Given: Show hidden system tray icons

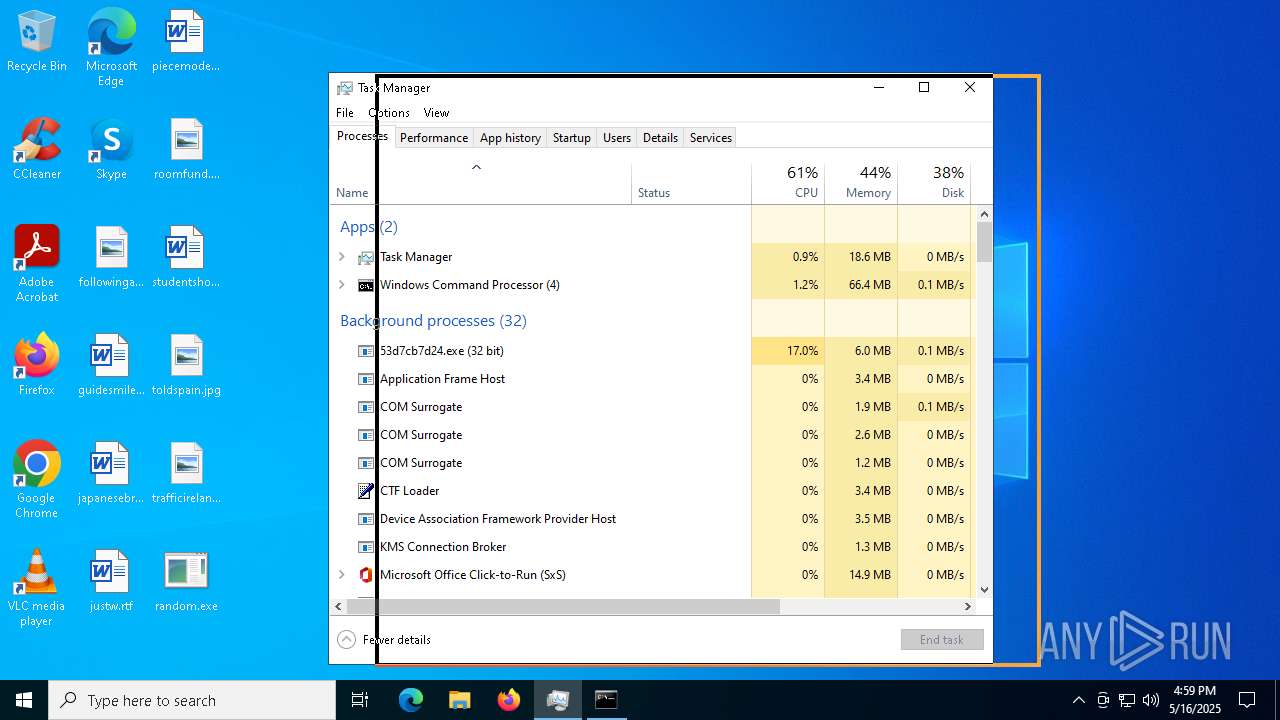Looking at the screenshot, I should point(1078,700).
